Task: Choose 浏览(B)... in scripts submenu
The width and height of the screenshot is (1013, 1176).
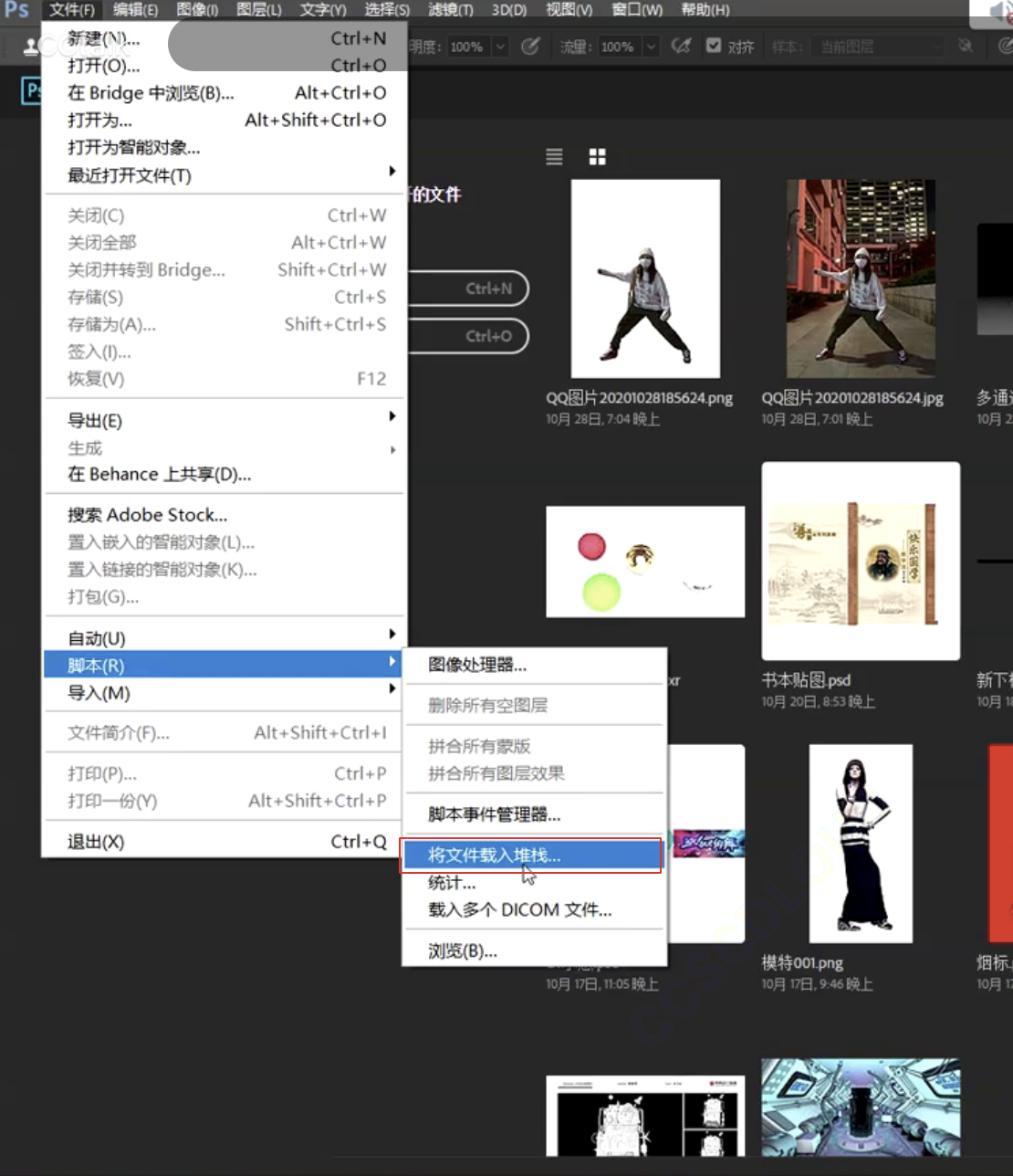Action: (534, 951)
